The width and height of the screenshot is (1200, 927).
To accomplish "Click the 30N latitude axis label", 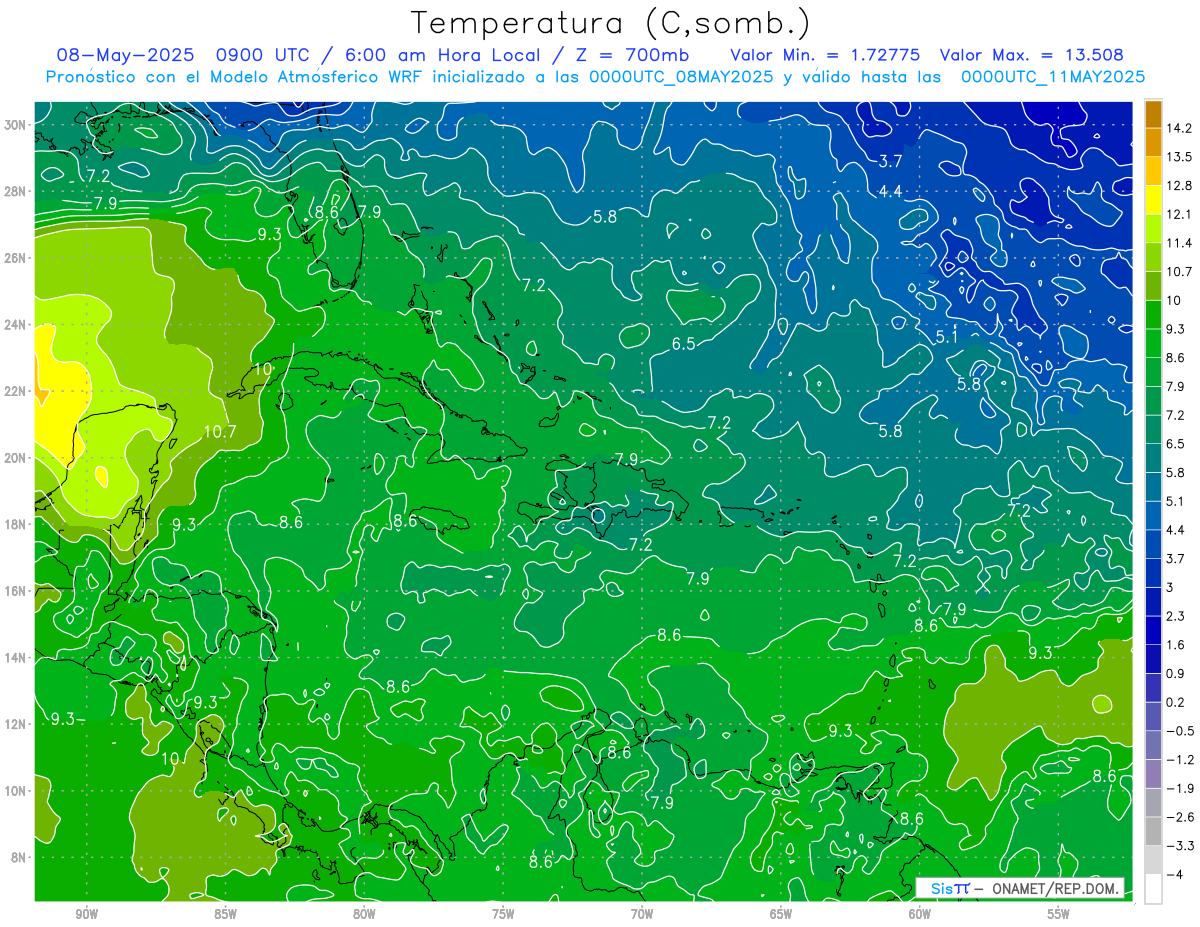I will [x=14, y=125].
